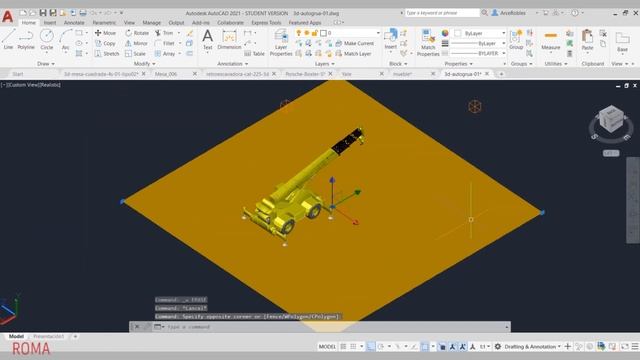The width and height of the screenshot is (640, 360).
Task: Expand the Draw panel
Action: pos(46,64)
